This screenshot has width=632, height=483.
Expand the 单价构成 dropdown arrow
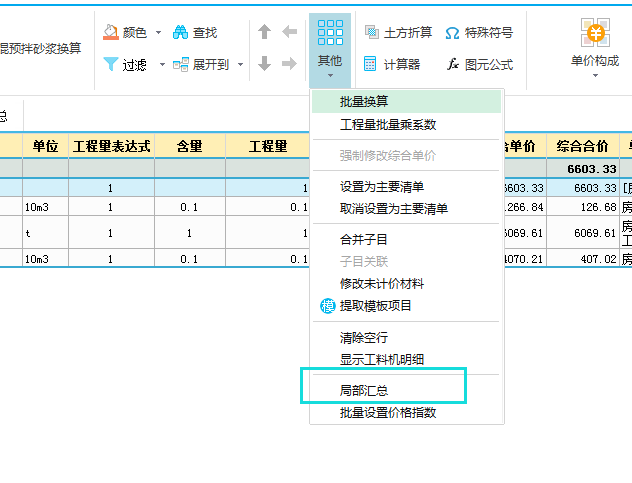(595, 76)
